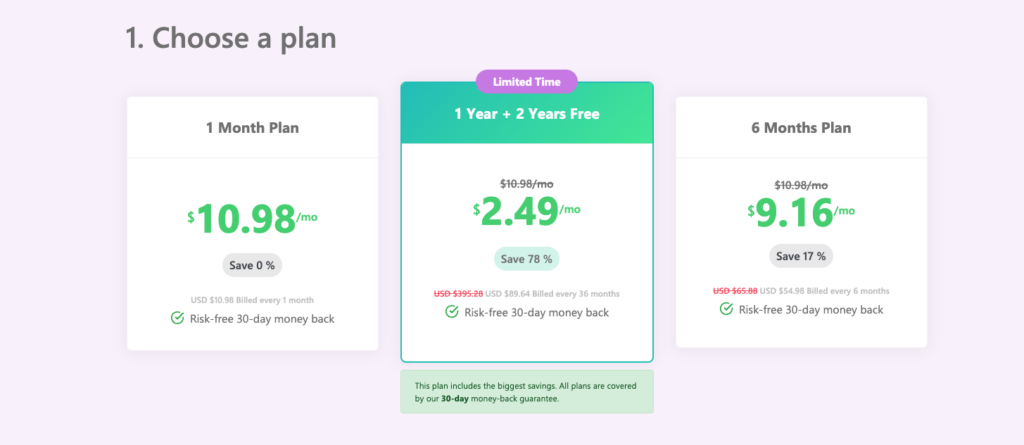Image resolution: width=1024 pixels, height=445 pixels.
Task: Choose the $10.98/mo price
Action: tap(252, 218)
